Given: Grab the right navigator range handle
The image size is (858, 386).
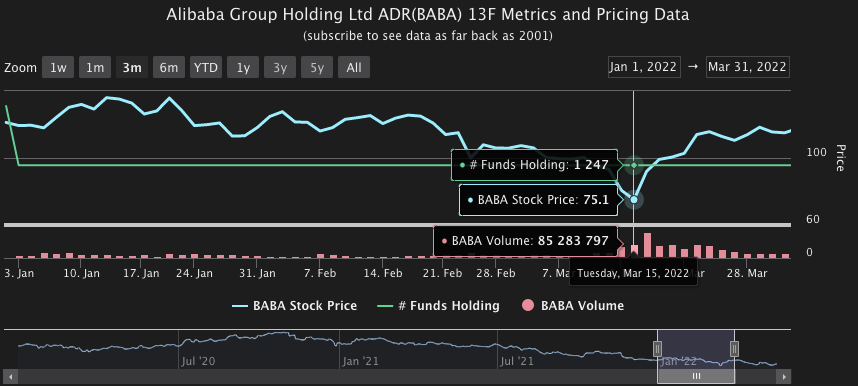Looking at the screenshot, I should click(734, 349).
